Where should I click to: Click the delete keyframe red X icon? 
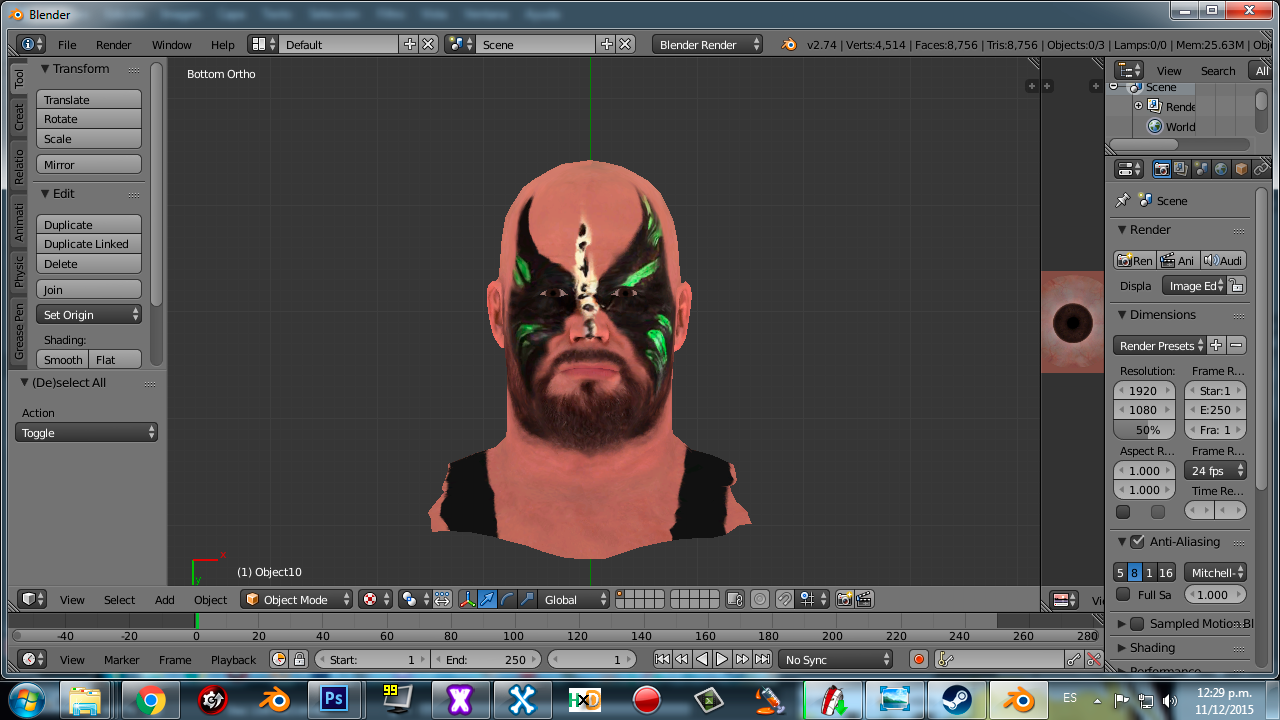click(x=1094, y=659)
